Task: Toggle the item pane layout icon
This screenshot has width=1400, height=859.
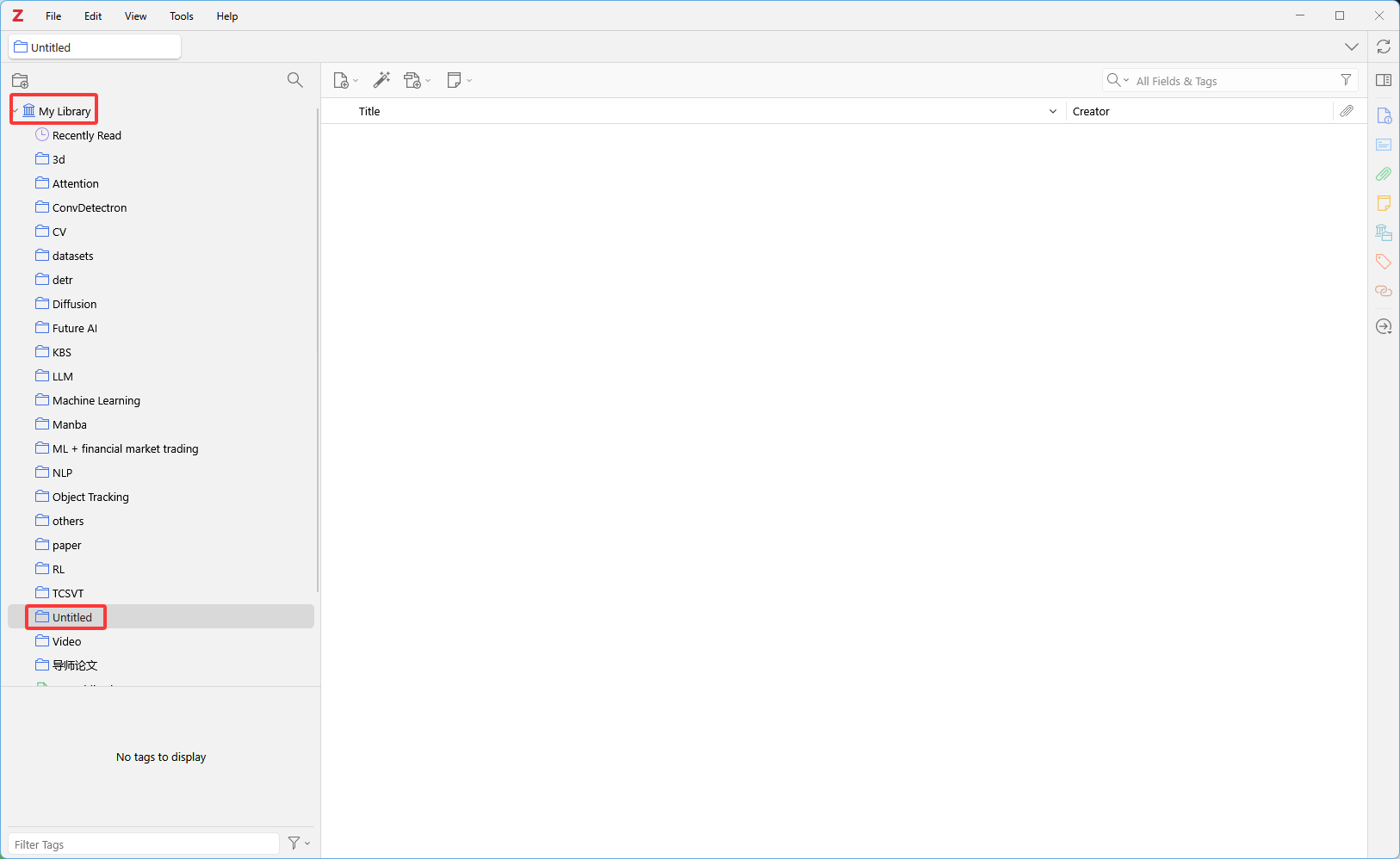Action: click(x=1384, y=80)
